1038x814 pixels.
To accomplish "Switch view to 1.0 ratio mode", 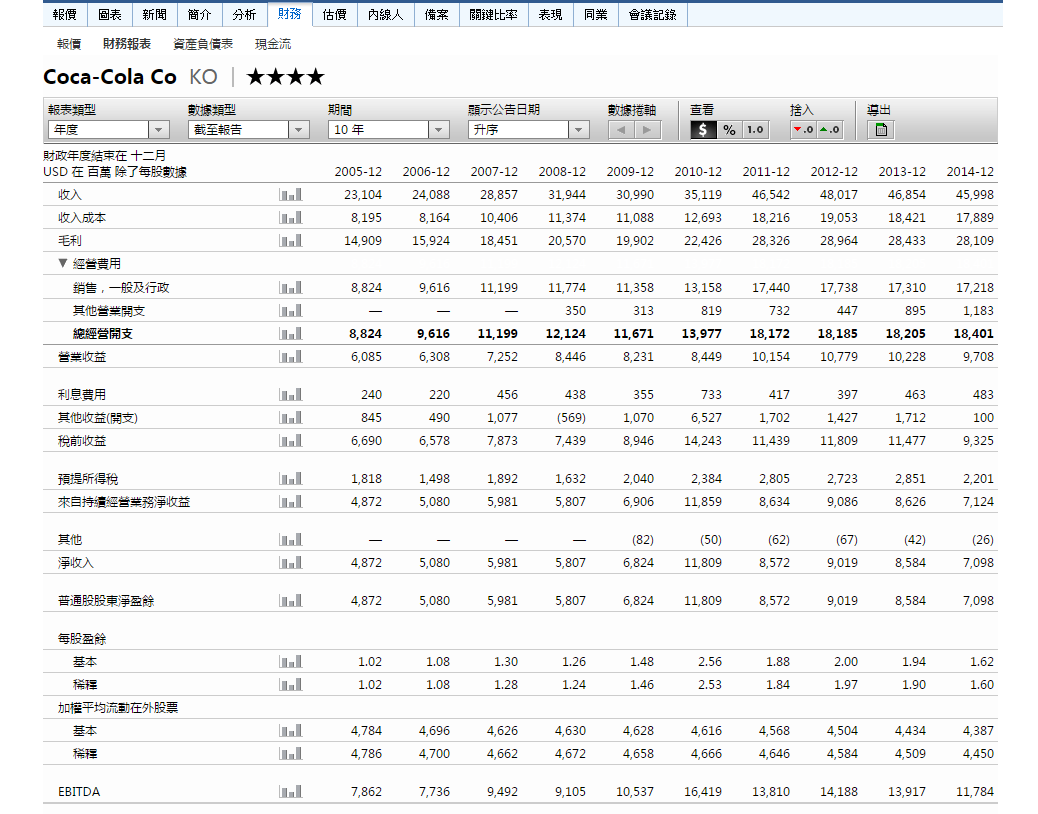I will coord(755,130).
